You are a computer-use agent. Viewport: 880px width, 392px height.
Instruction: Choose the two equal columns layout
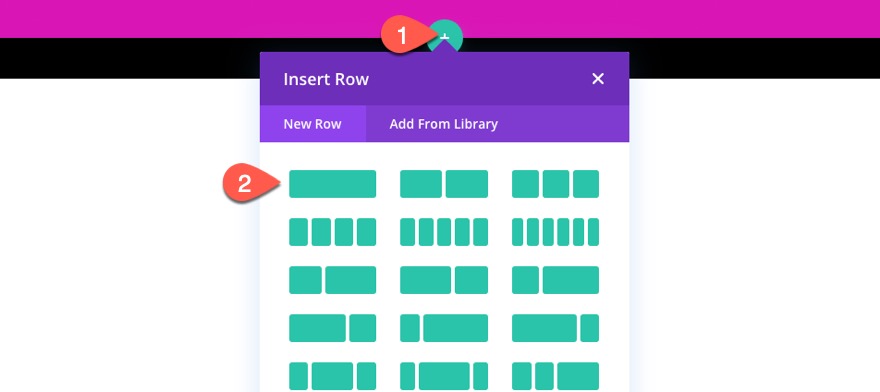(443, 184)
